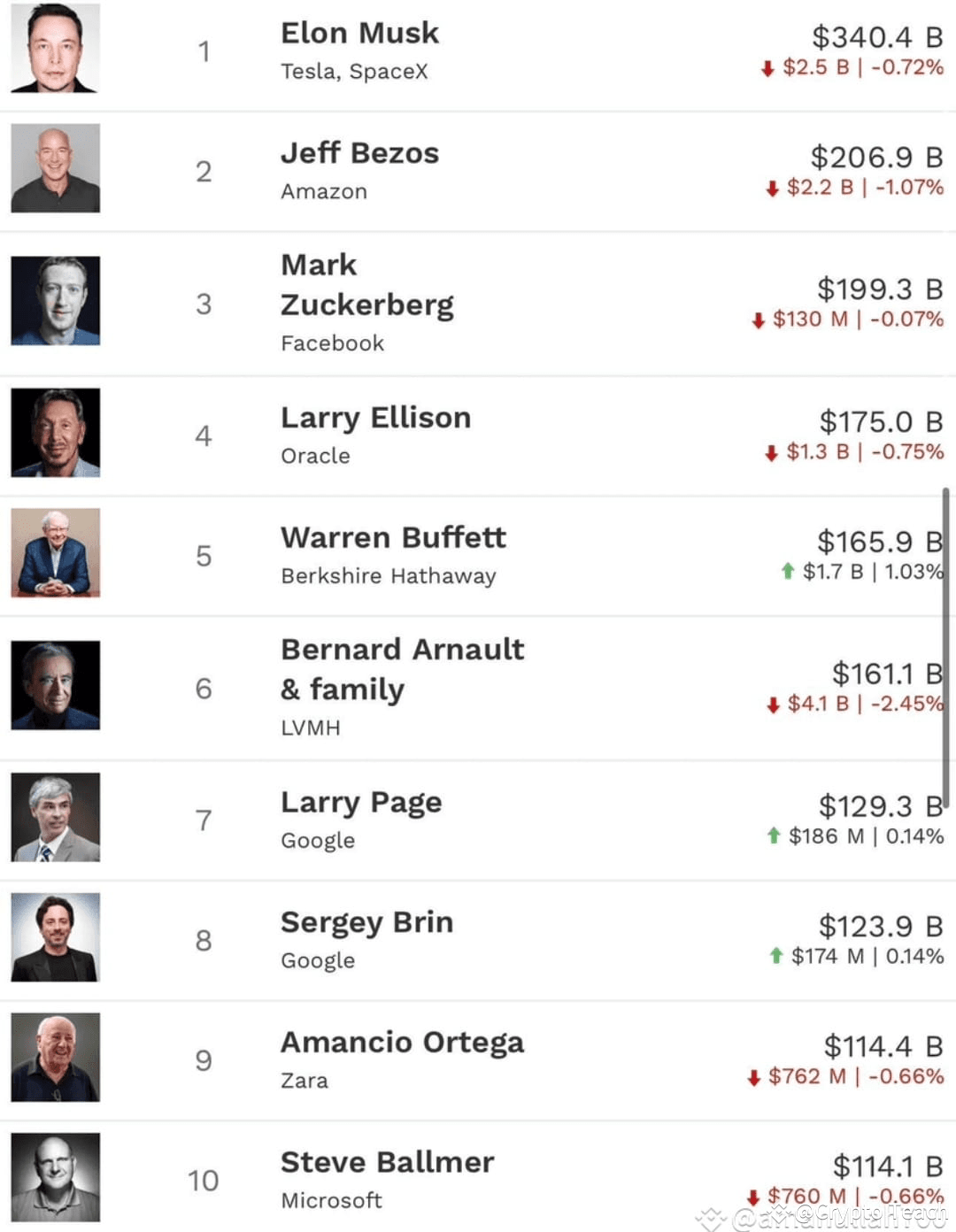Click the thumbnail in the Oracle row
The width and height of the screenshot is (956, 1232).
point(55,433)
